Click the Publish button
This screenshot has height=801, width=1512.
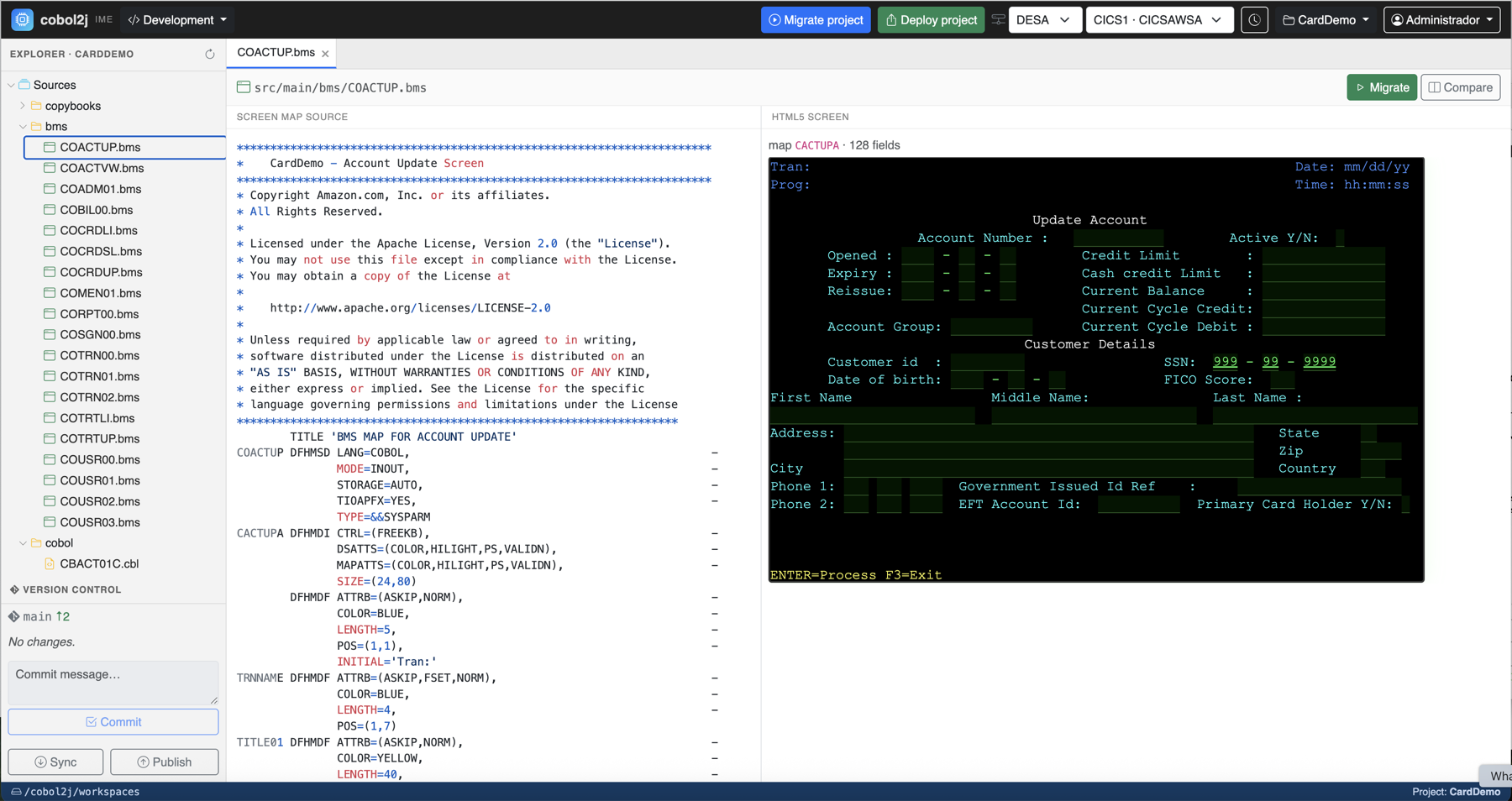[165, 762]
